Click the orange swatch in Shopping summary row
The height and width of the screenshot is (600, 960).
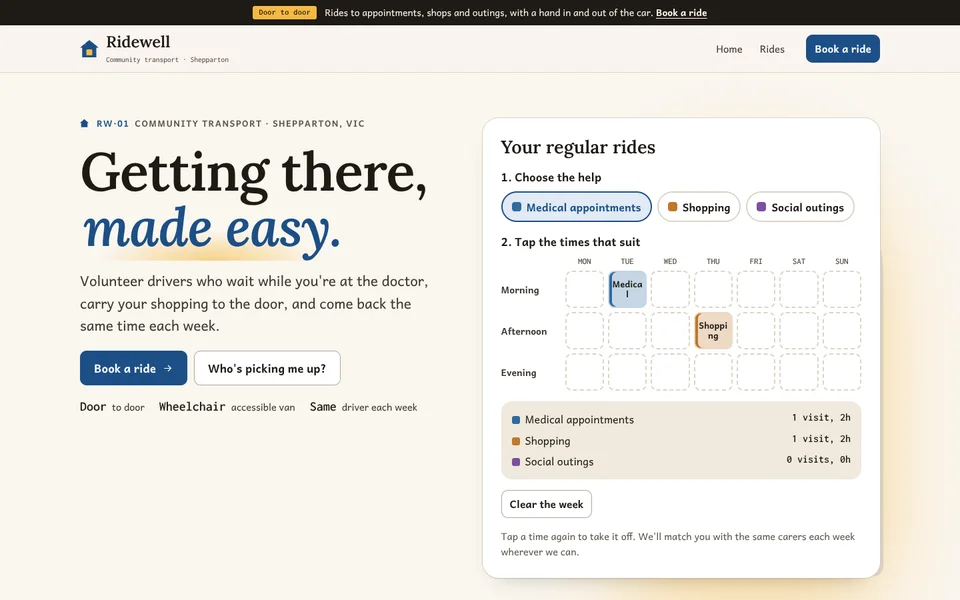[516, 441]
